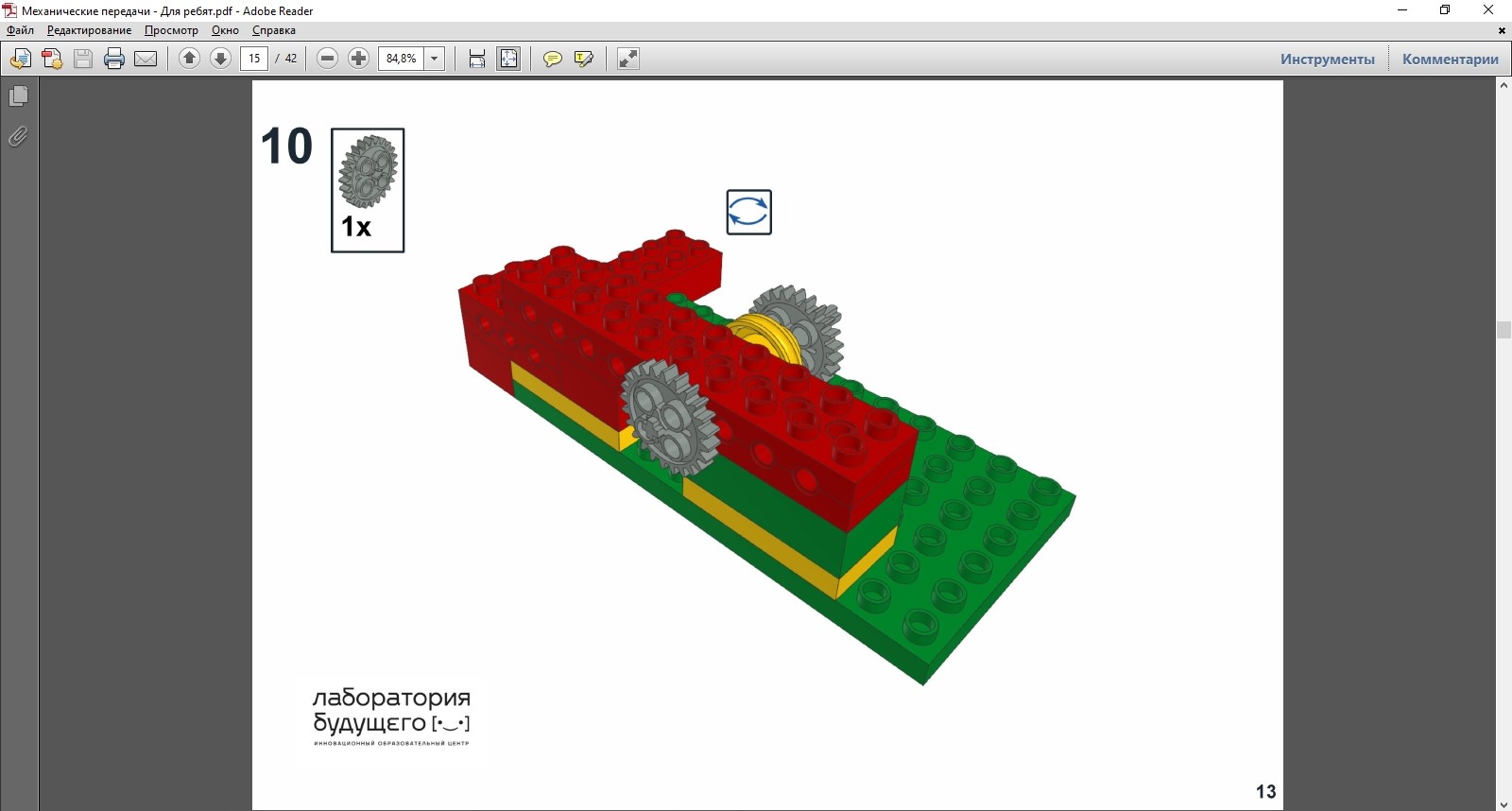Click the rotate icon on the page
This screenshot has height=811, width=1512.
748,212
